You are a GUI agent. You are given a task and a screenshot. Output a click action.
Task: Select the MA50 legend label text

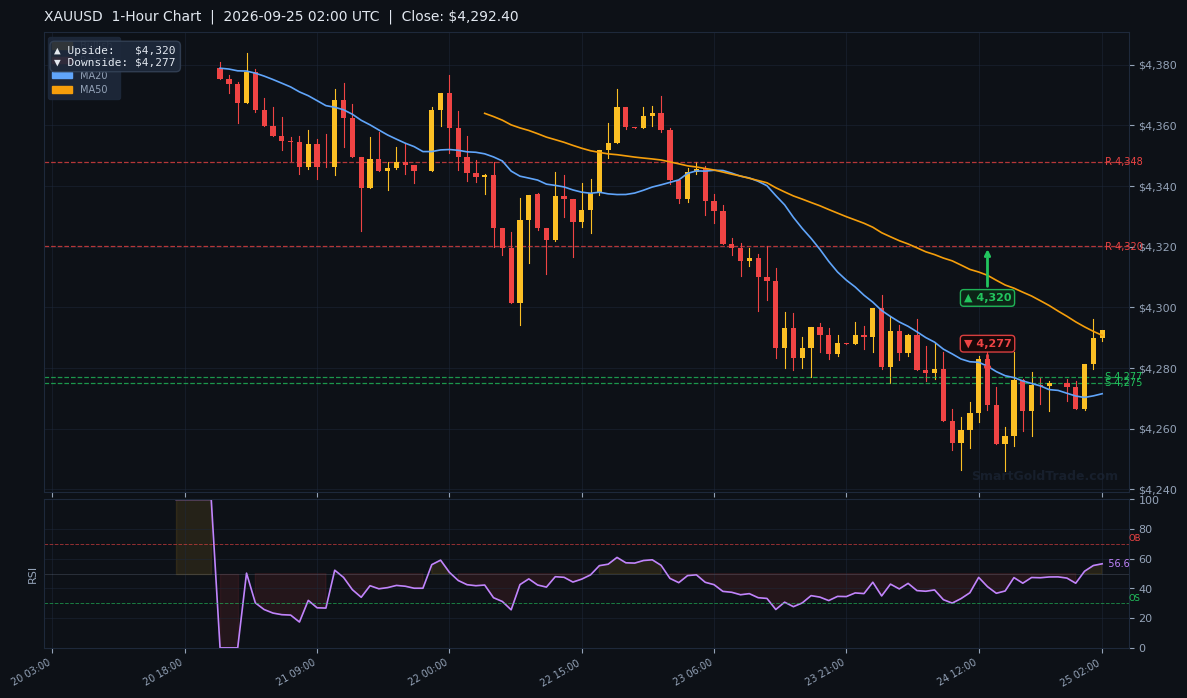point(94,89)
